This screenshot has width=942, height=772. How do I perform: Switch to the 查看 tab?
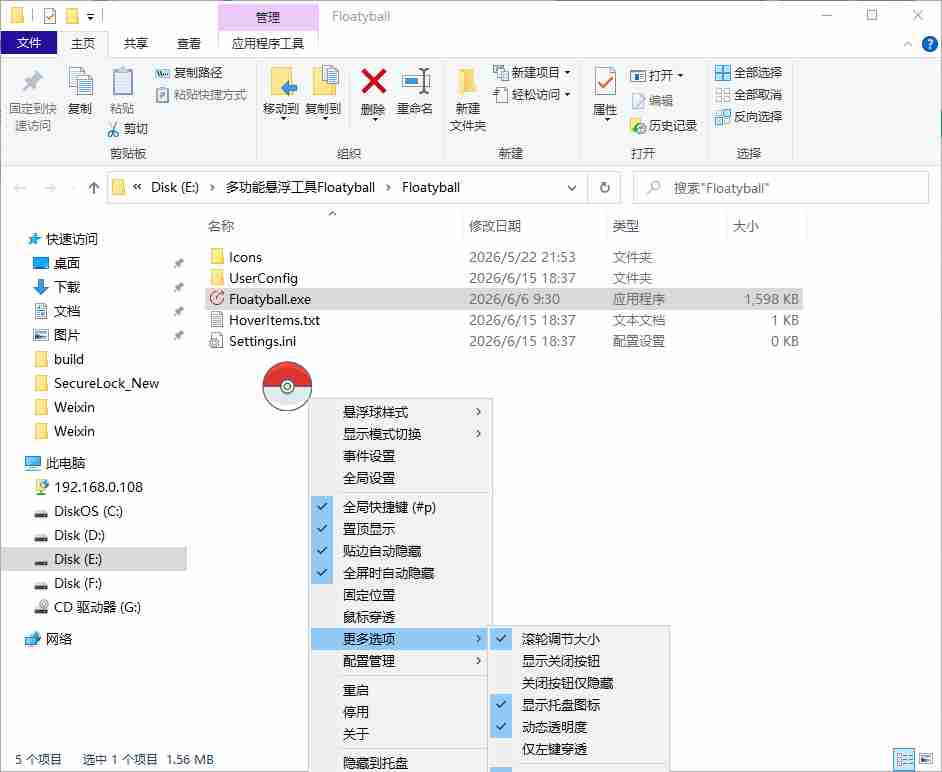tap(189, 43)
